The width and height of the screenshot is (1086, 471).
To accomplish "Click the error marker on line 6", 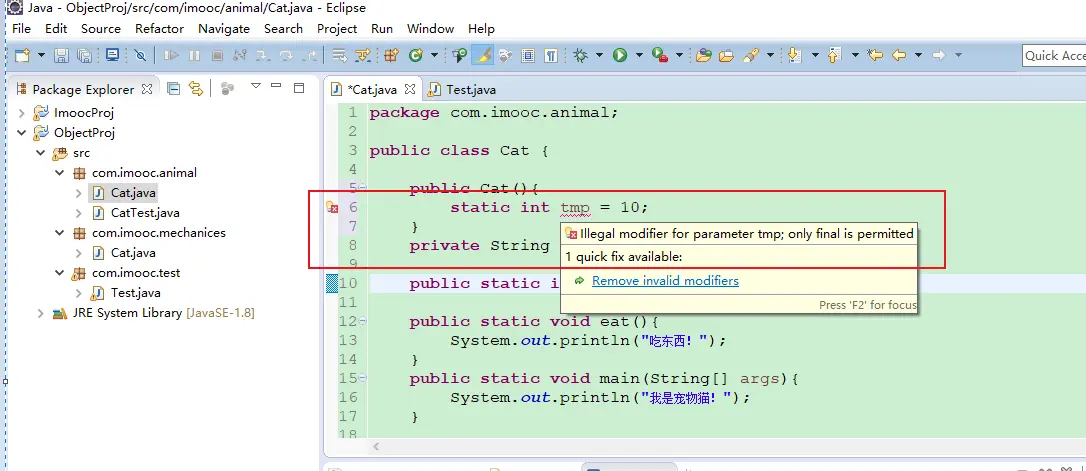I will pos(332,208).
